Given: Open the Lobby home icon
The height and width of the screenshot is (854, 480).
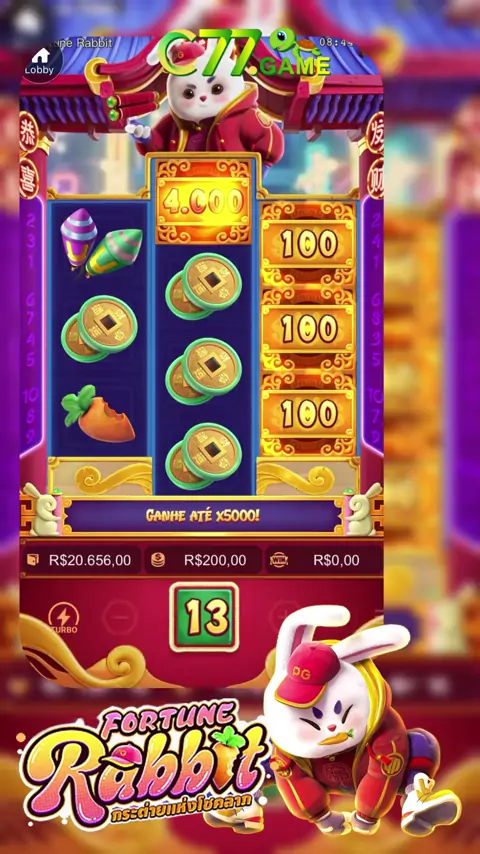Looking at the screenshot, I should [x=41, y=62].
